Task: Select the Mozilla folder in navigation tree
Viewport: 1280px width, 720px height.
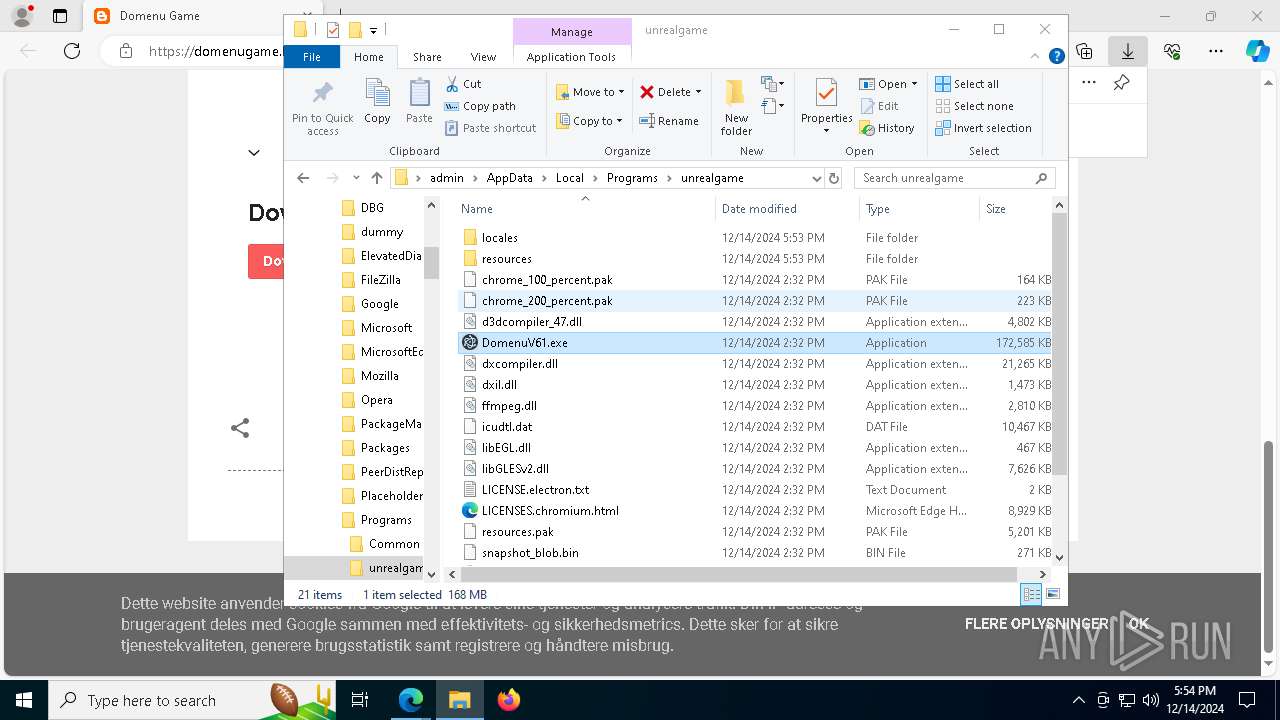Action: (x=379, y=376)
